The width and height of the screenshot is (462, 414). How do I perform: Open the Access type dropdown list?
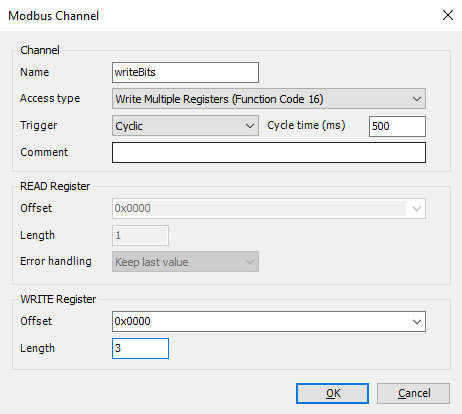(x=269, y=99)
